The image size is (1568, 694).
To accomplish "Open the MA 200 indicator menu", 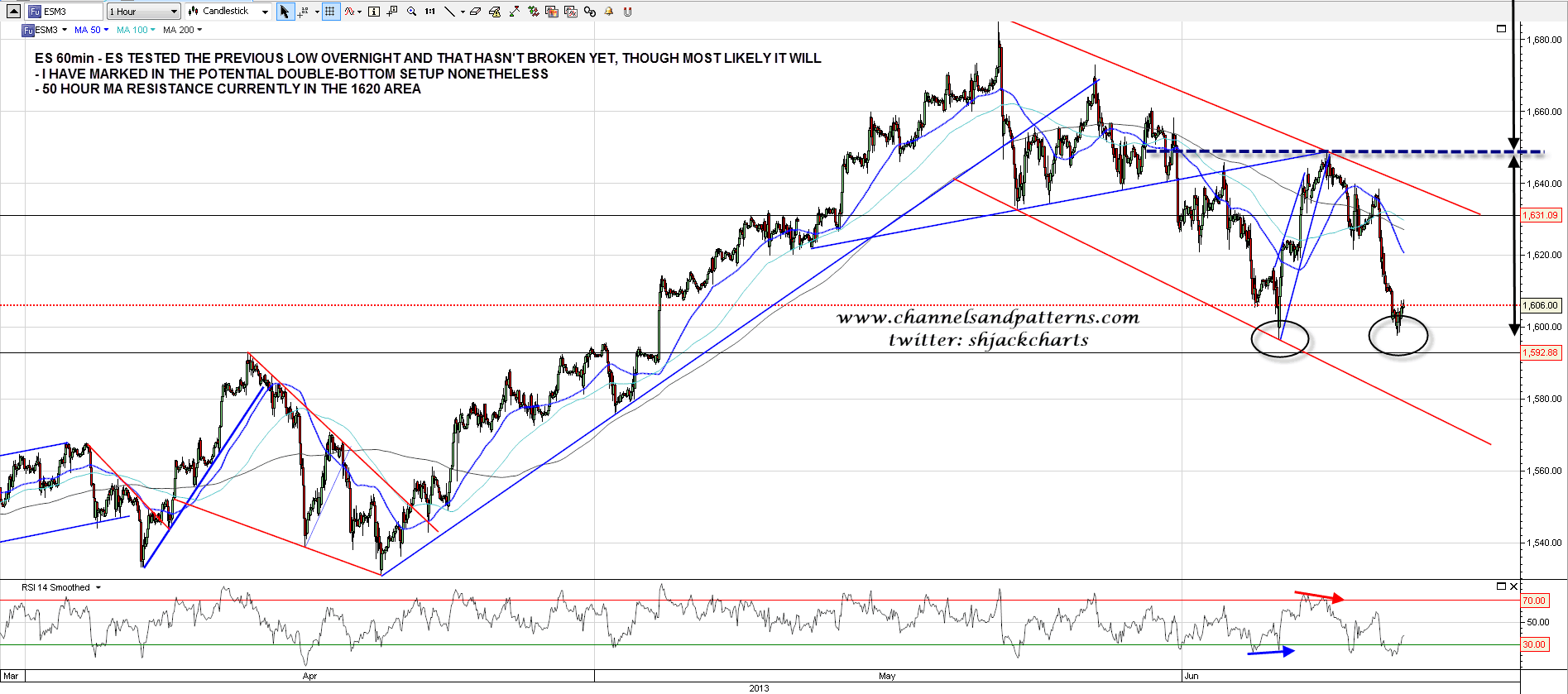I will pos(182,30).
